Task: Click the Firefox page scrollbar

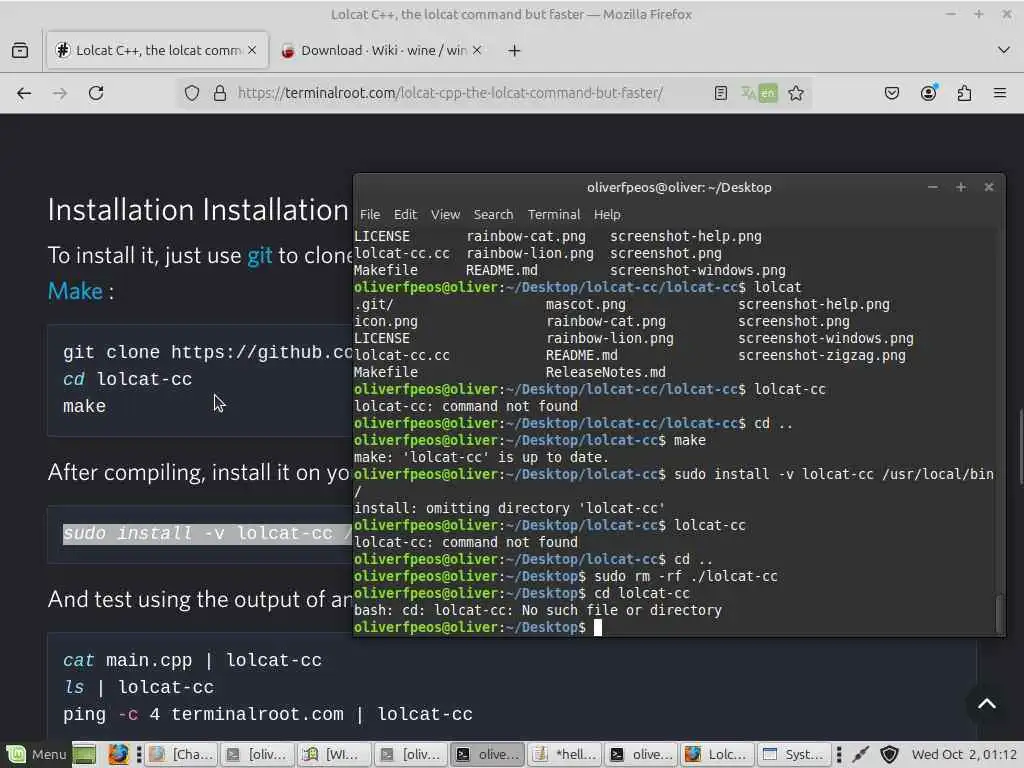Action: point(1020,446)
